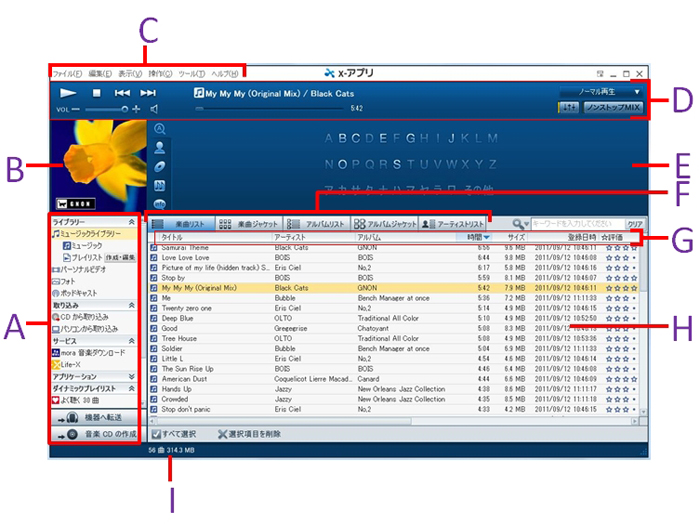The height and width of the screenshot is (524, 700).
Task: Click the Stop playback button
Action: point(96,93)
